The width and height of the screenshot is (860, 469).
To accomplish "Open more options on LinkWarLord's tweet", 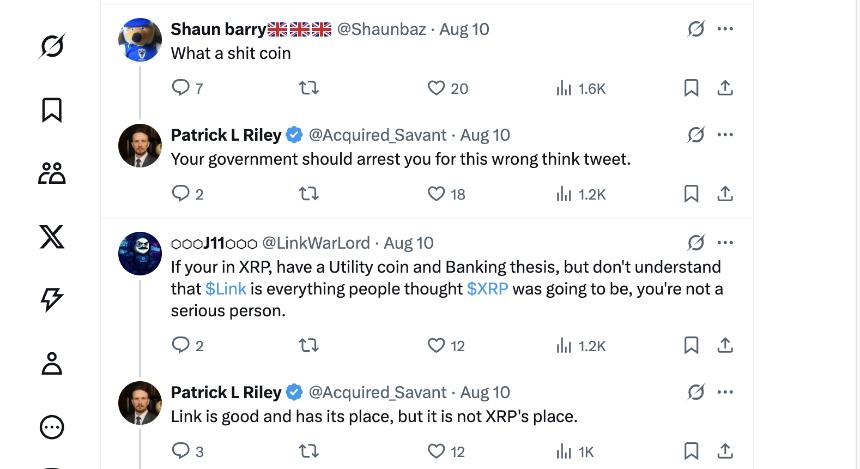I will 726,242.
